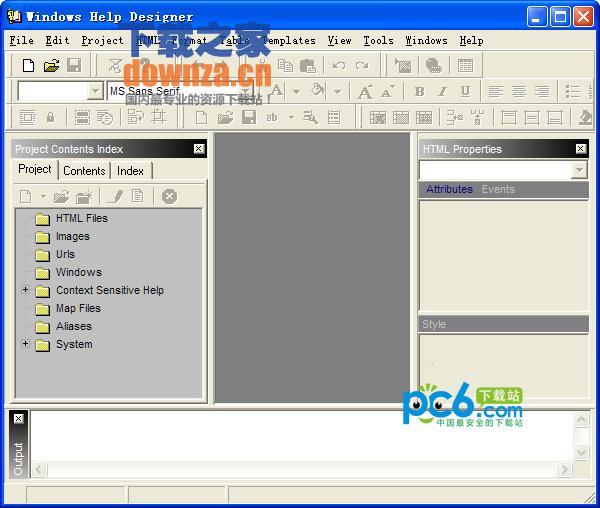Select the HTML Files folder
Viewport: 600px width, 508px height.
(x=82, y=218)
